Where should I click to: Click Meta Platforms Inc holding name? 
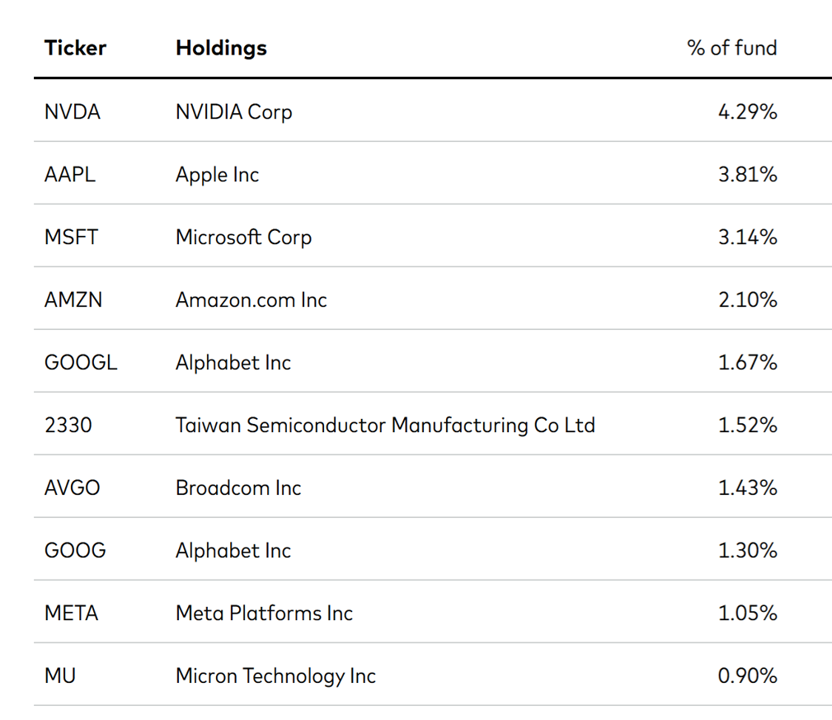pyautogui.click(x=264, y=613)
